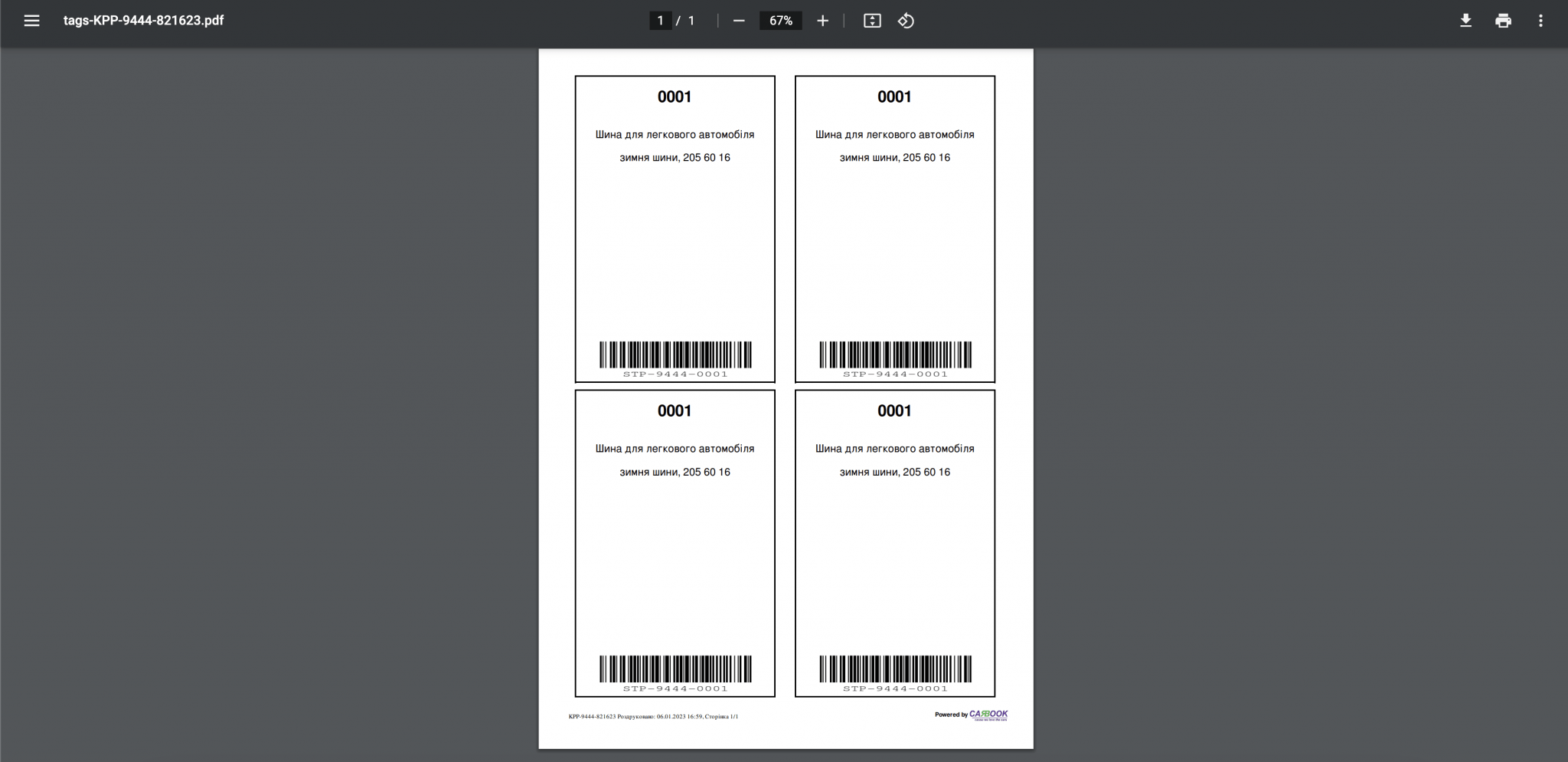Rotate the document counterclockwise
This screenshot has height=762, width=1568.
pyautogui.click(x=906, y=21)
